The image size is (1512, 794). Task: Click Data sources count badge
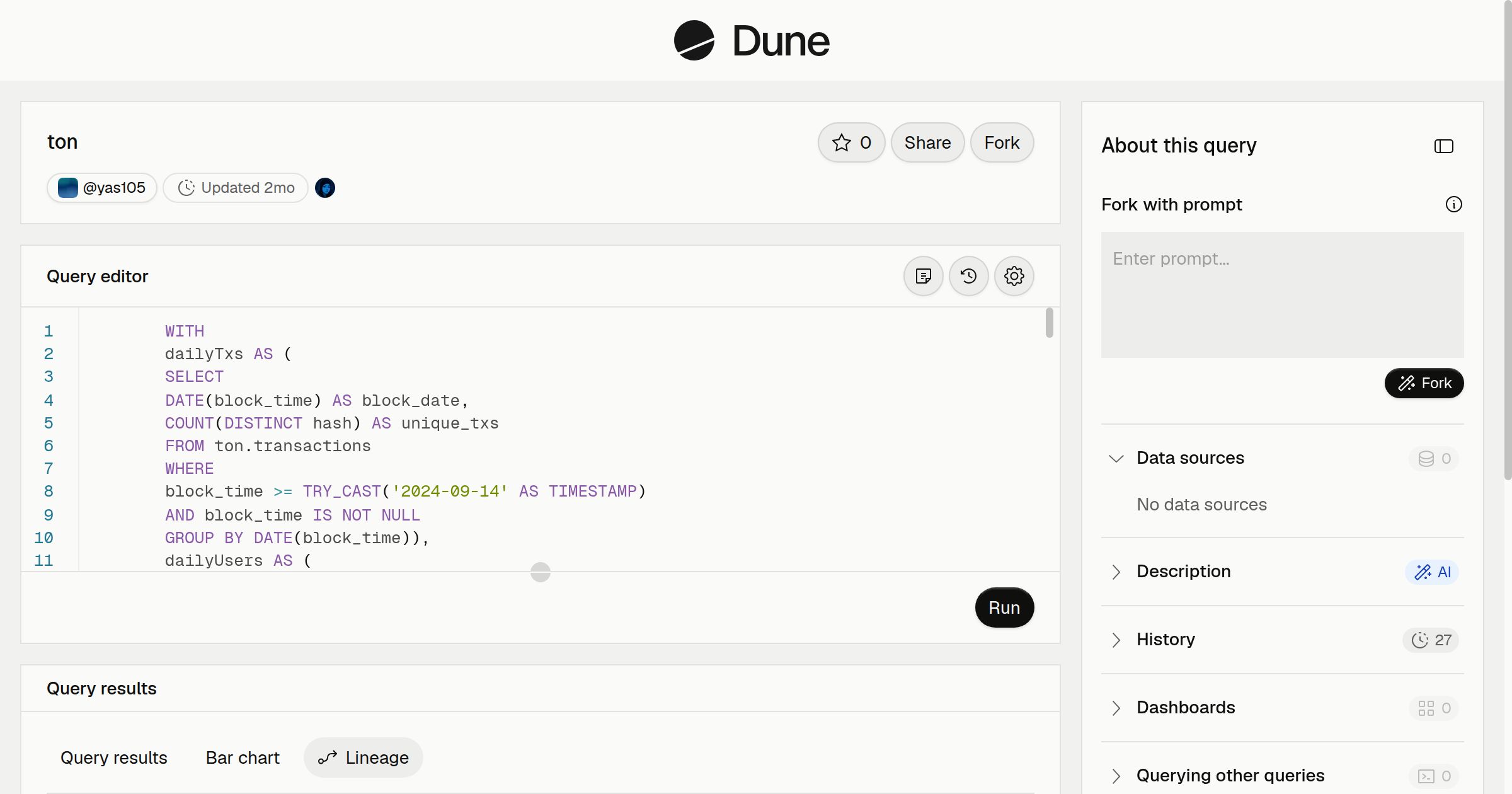pos(1434,459)
